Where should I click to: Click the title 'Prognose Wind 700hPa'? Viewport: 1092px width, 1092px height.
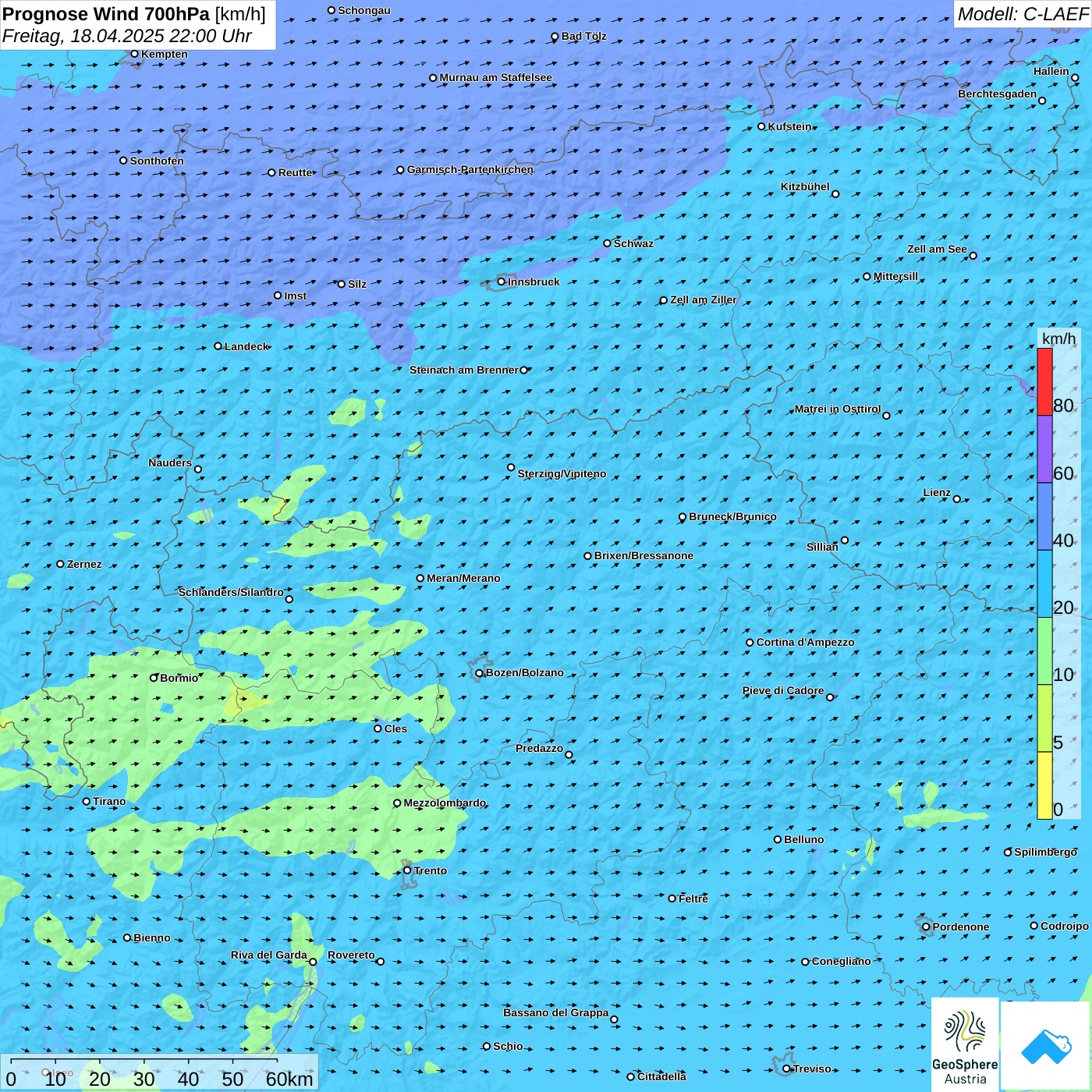click(x=106, y=14)
